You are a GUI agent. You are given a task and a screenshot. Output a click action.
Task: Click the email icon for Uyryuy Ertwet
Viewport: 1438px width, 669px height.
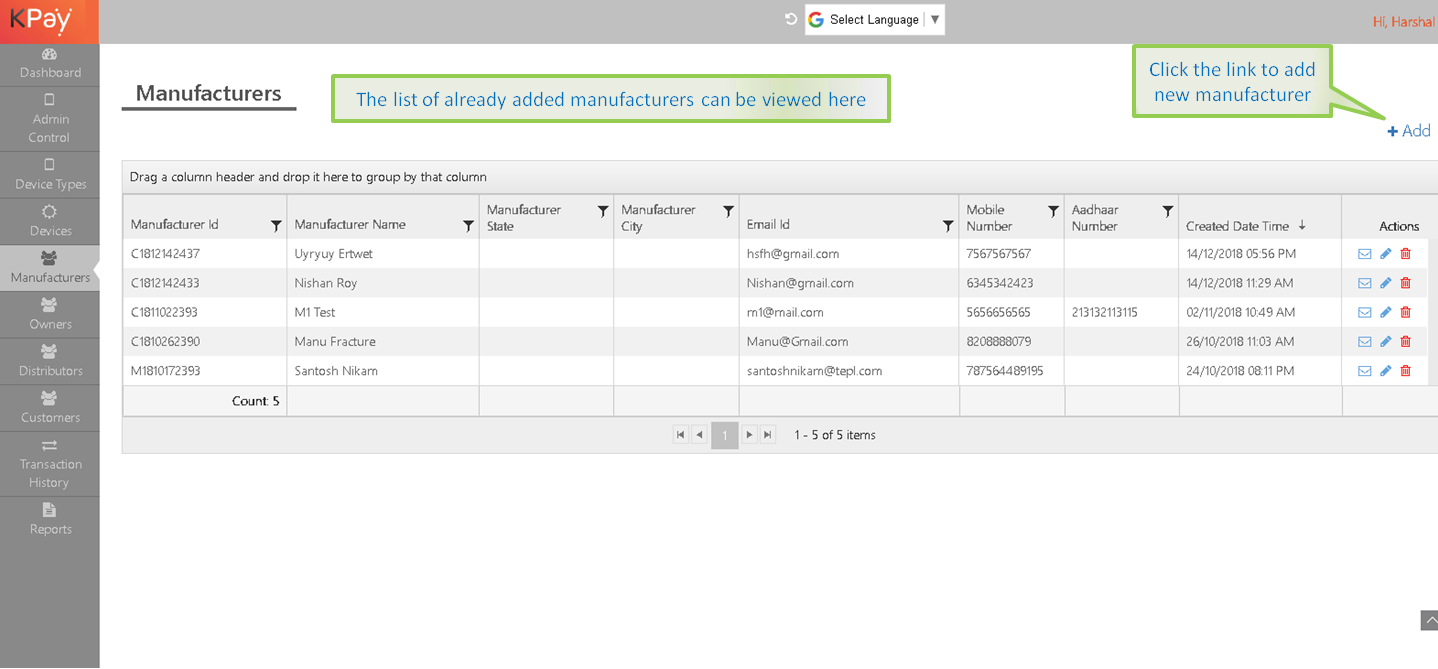click(x=1364, y=254)
